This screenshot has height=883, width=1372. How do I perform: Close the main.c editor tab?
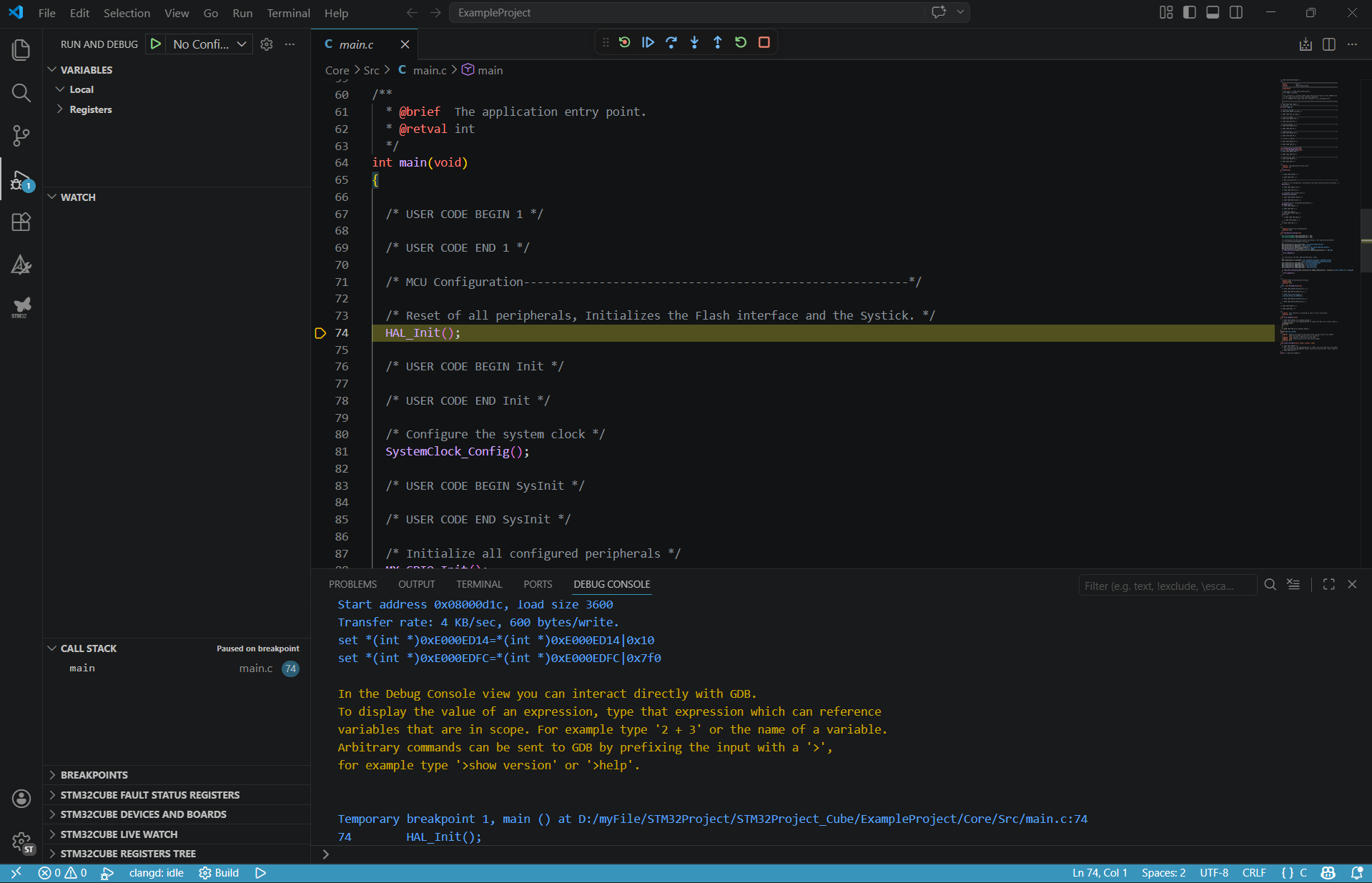(405, 44)
